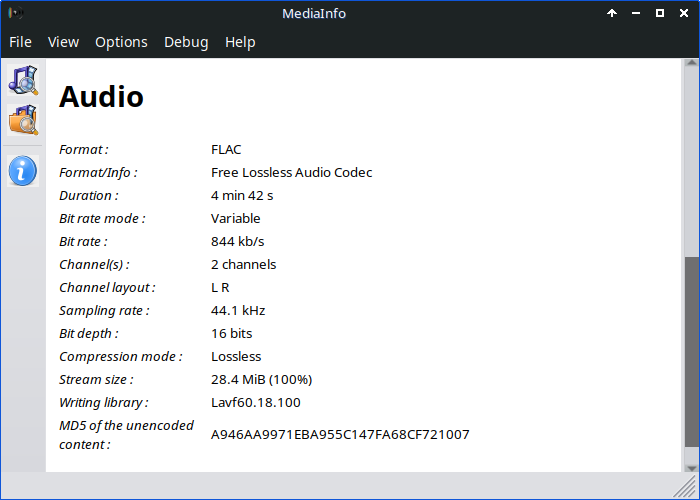Click the 'Sampling rate :' label

[x=104, y=310]
